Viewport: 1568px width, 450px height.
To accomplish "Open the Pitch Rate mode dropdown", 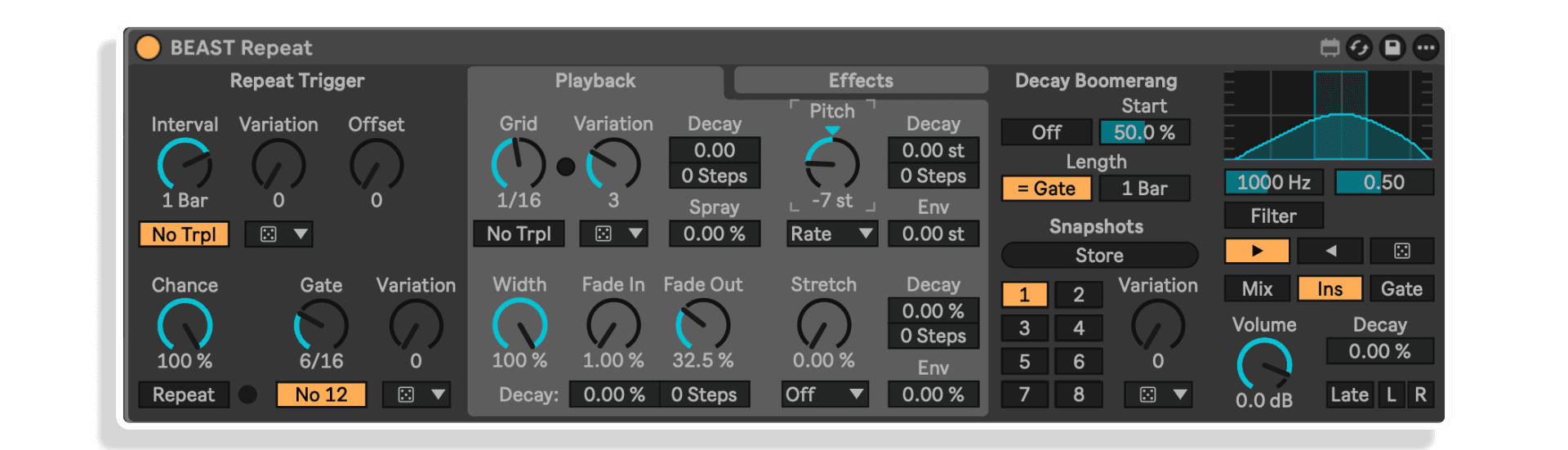I will coord(832,234).
